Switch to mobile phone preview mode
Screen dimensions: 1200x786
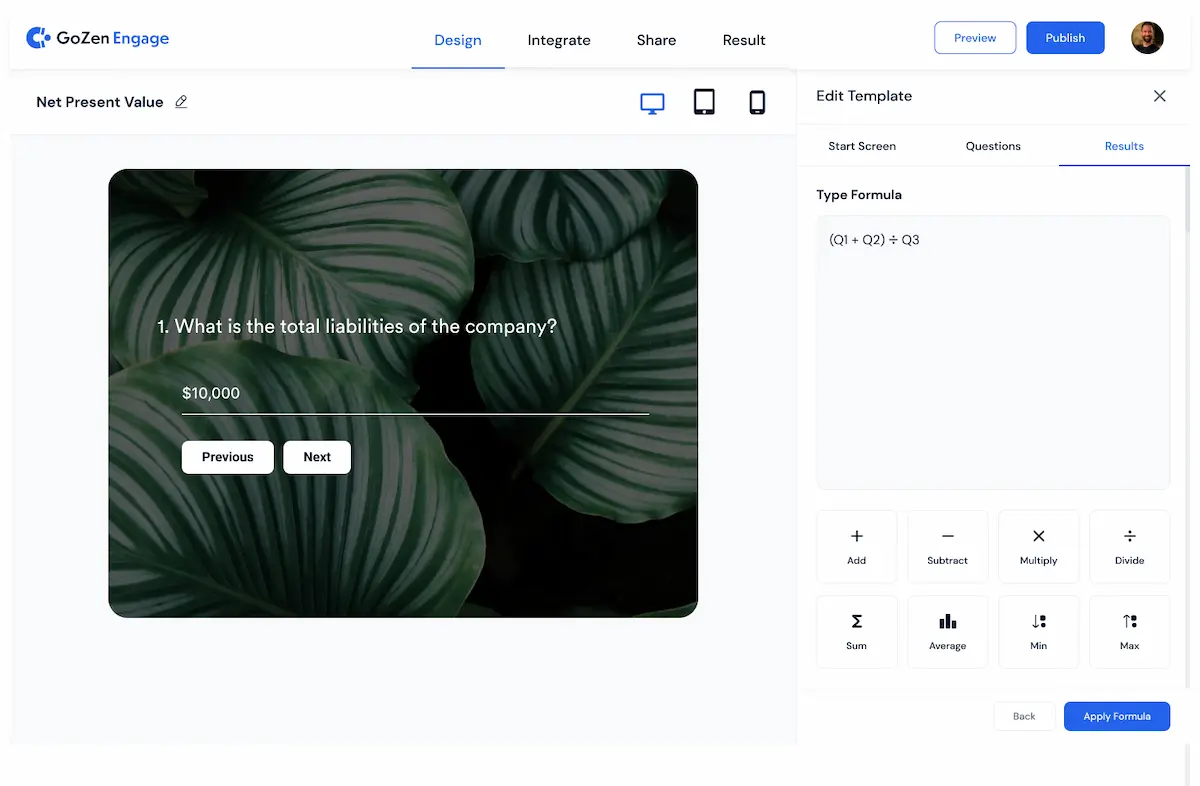tap(757, 102)
